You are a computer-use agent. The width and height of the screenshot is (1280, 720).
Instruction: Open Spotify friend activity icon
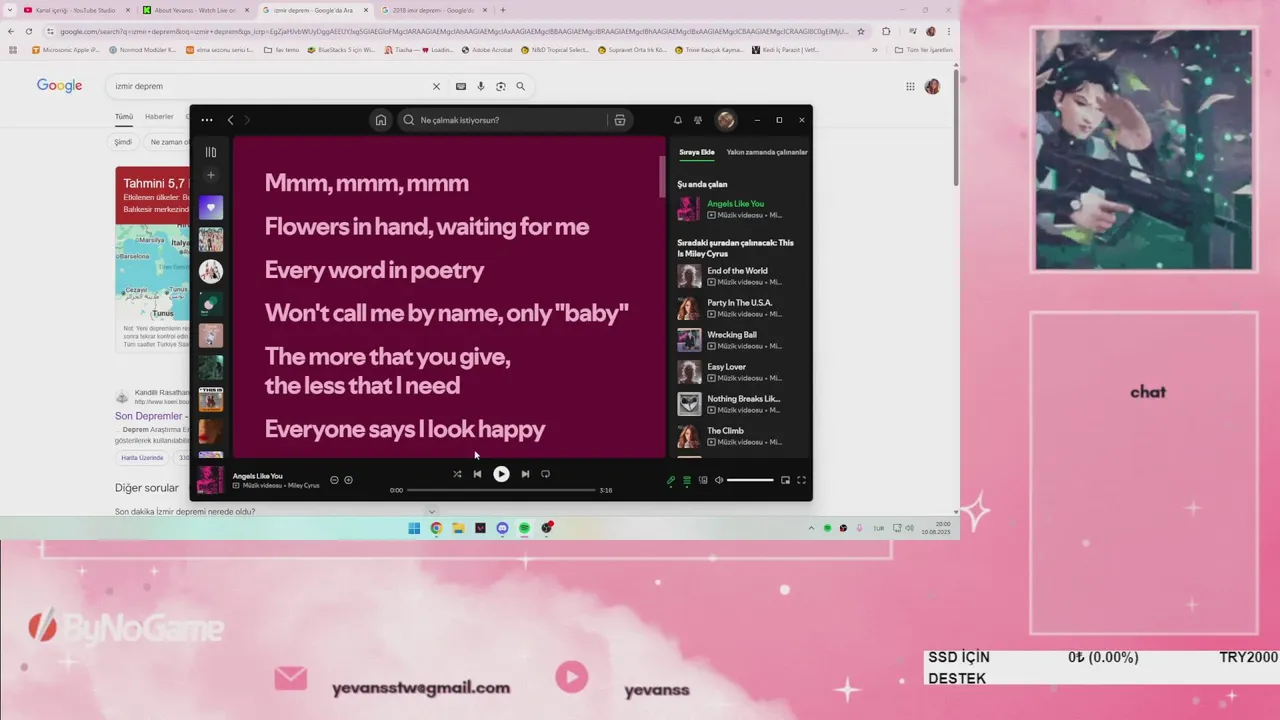pos(698,120)
